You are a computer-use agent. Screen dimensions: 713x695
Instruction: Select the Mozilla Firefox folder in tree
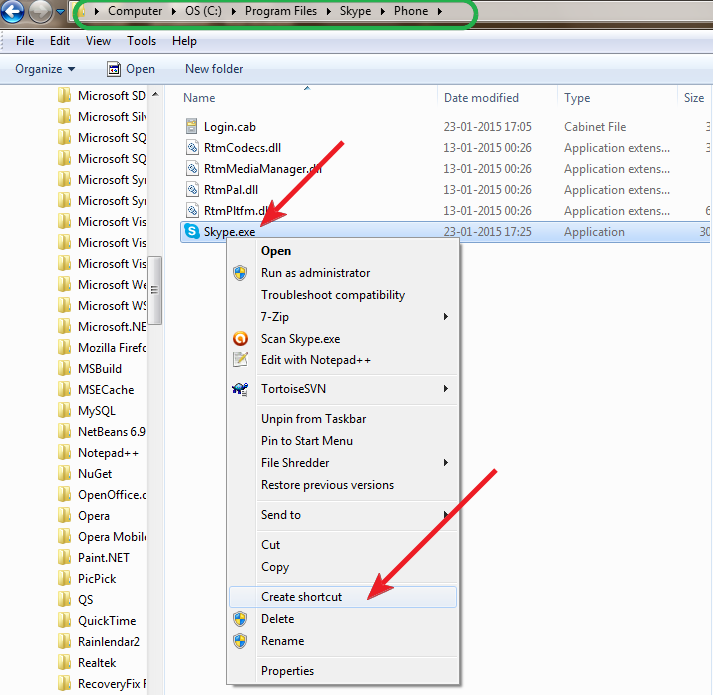pos(102,348)
